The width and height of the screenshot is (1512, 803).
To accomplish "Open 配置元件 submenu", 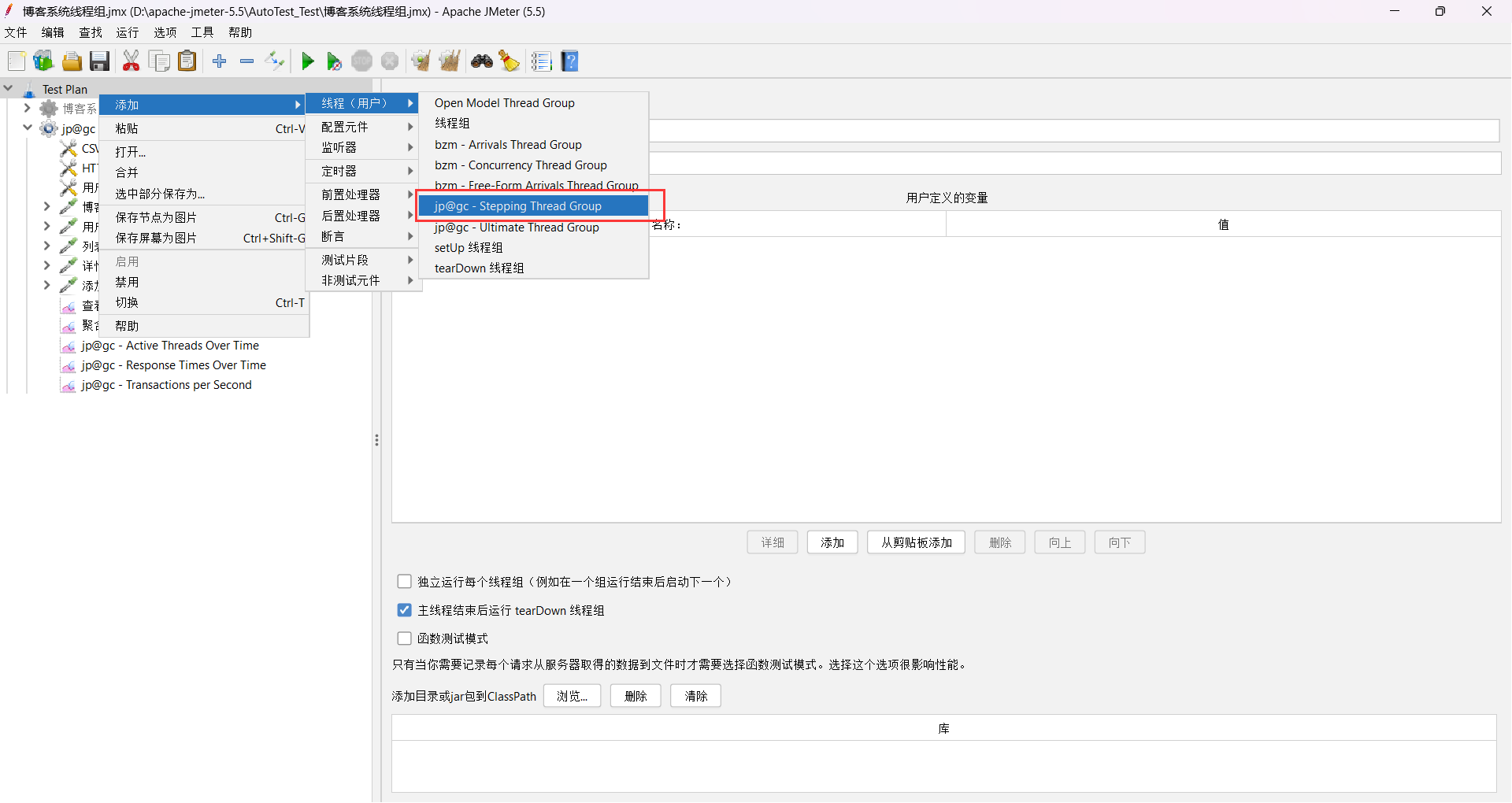I will 362,127.
